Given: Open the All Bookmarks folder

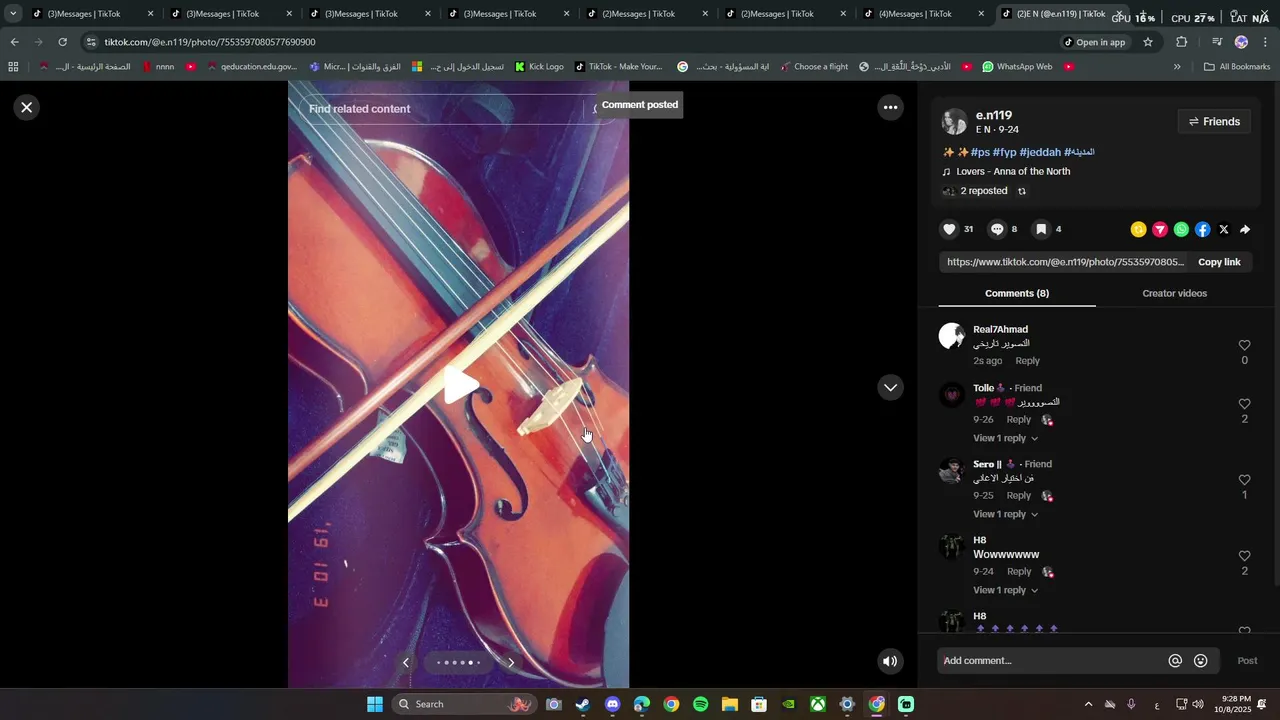Looking at the screenshot, I should tap(1237, 67).
